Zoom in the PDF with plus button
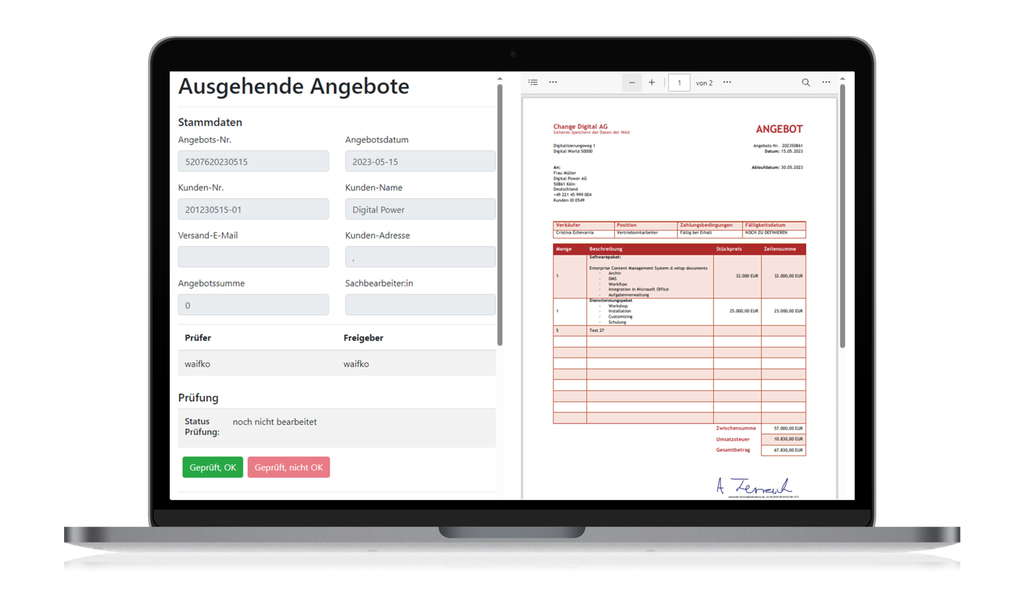The image size is (1024, 589). tap(651, 82)
